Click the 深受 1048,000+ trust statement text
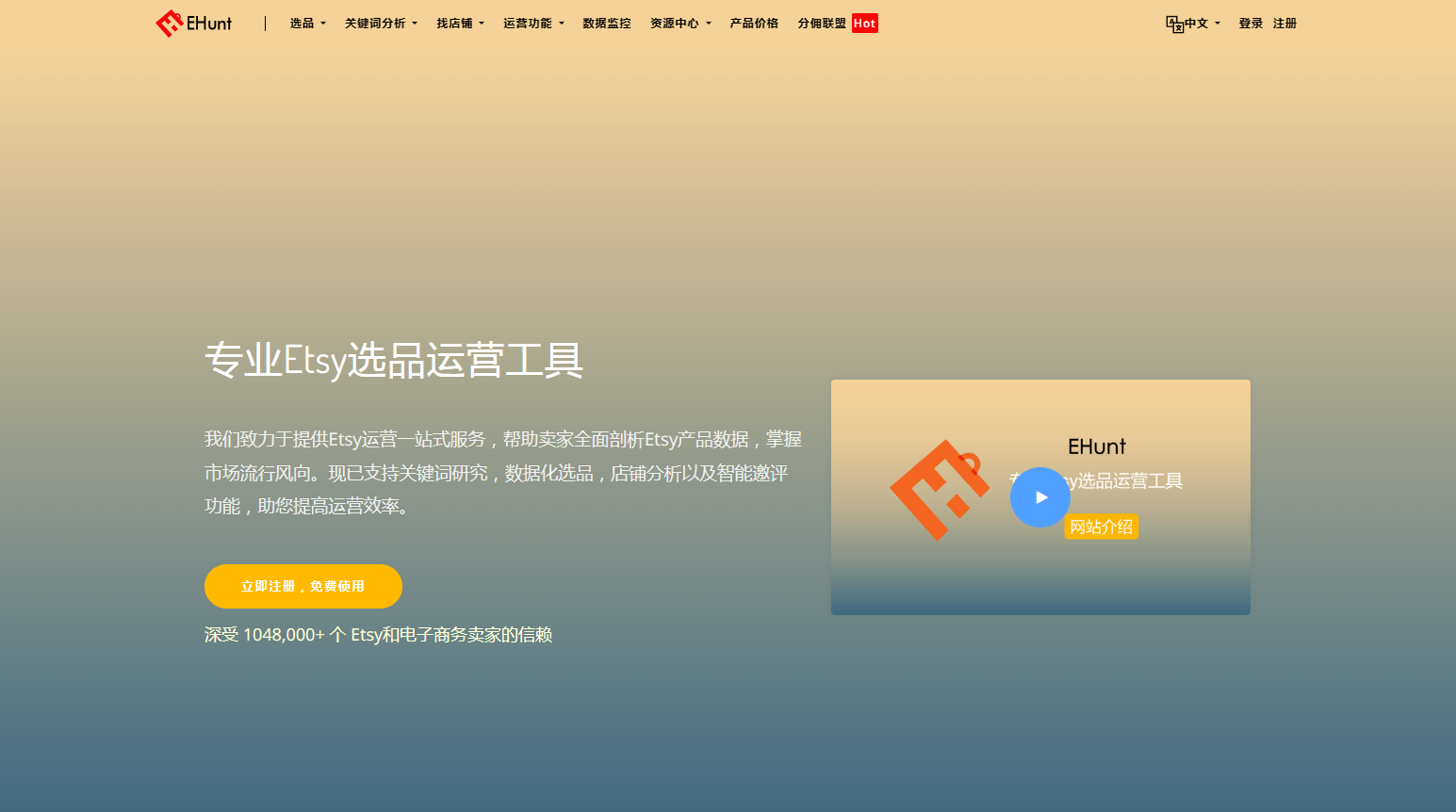The image size is (1456, 812). 378,635
